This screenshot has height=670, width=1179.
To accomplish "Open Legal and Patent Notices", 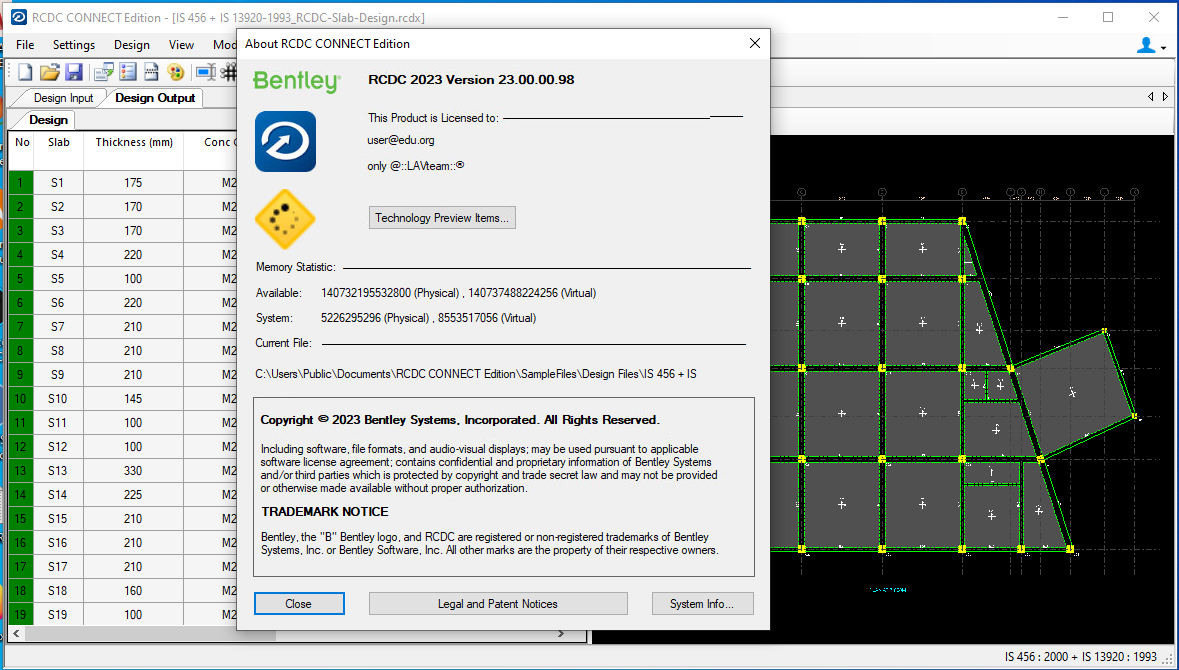I will 498,604.
